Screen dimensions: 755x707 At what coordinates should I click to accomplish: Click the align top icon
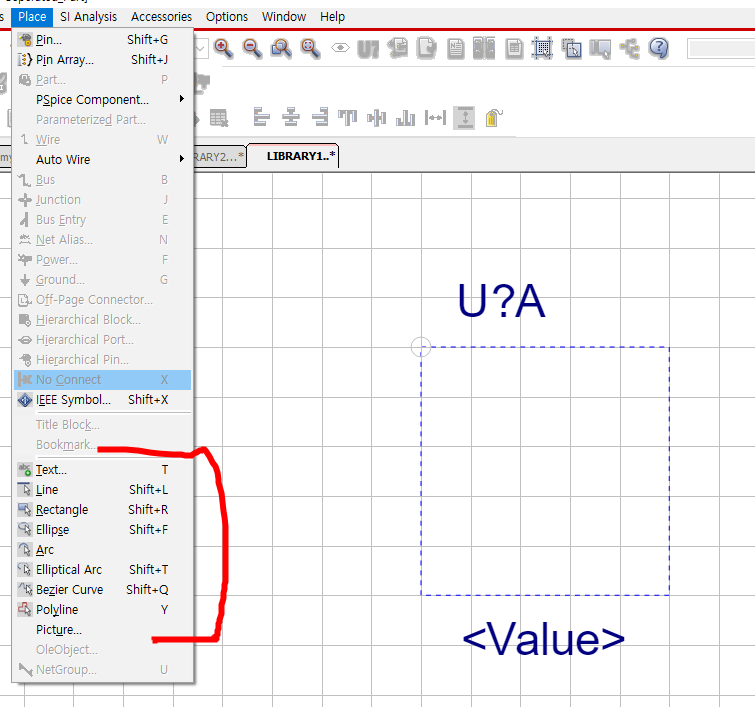347,118
